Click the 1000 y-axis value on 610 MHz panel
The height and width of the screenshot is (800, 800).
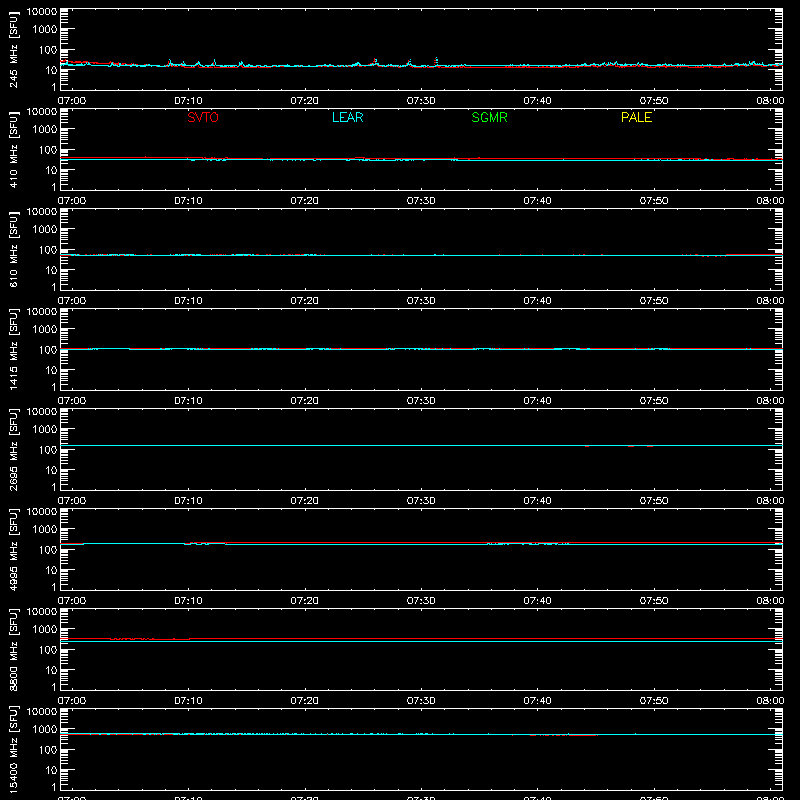[x=45, y=230]
